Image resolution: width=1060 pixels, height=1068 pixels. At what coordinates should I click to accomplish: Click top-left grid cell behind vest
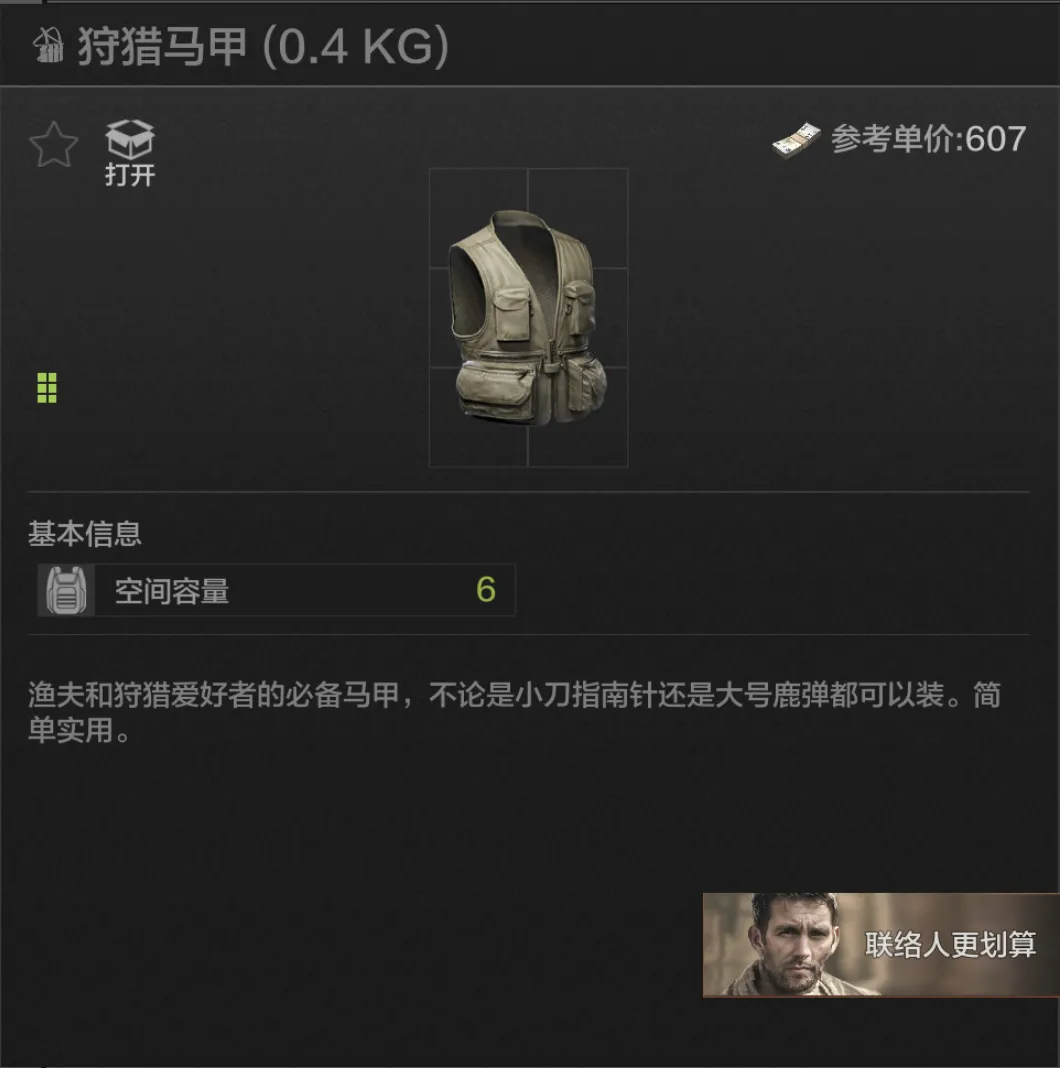478,219
